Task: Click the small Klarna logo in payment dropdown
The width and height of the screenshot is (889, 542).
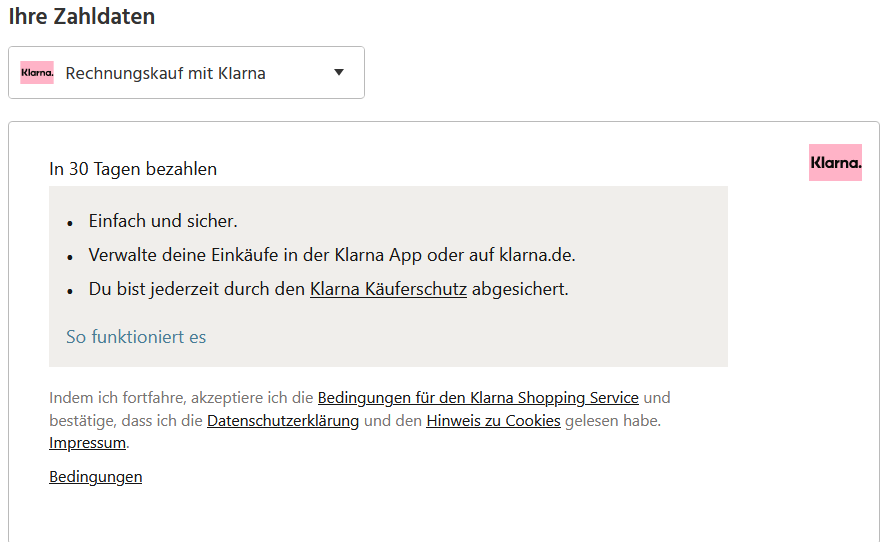Action: click(37, 73)
